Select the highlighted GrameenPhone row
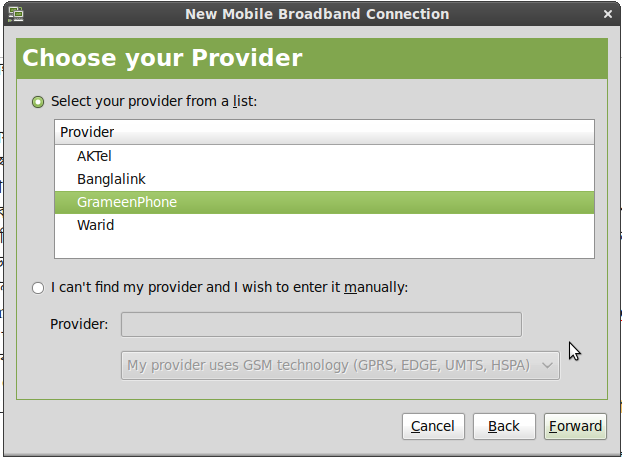This screenshot has height=457, width=622. click(126, 202)
